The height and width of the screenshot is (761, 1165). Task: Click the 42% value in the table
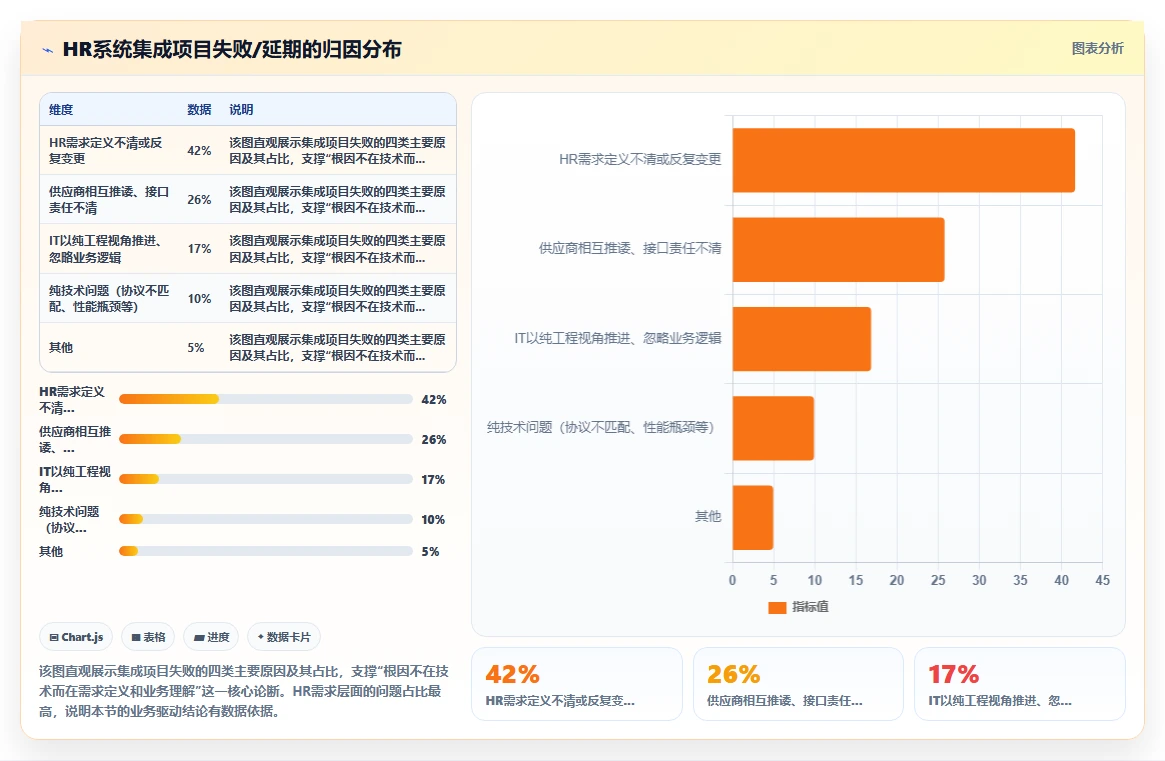[199, 151]
